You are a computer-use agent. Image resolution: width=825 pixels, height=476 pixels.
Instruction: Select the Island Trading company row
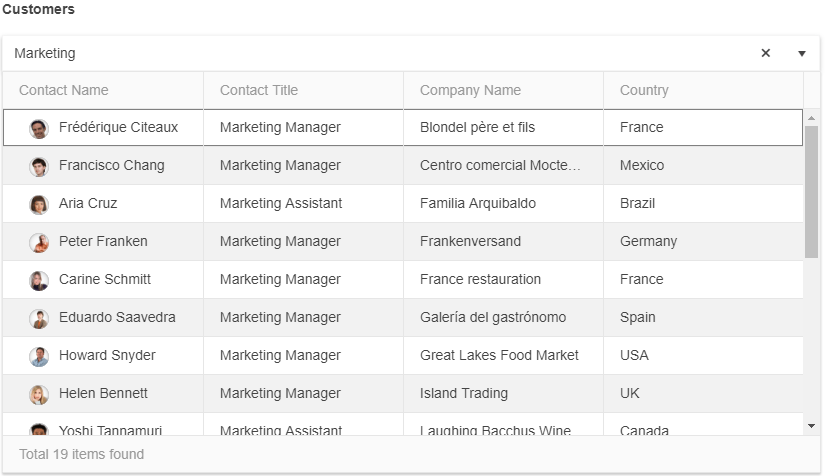tap(403, 393)
